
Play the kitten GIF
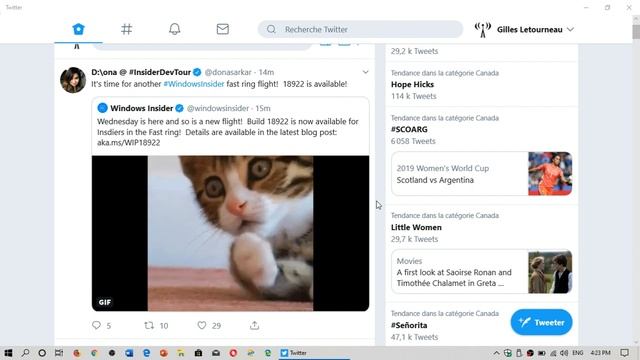pos(230,233)
